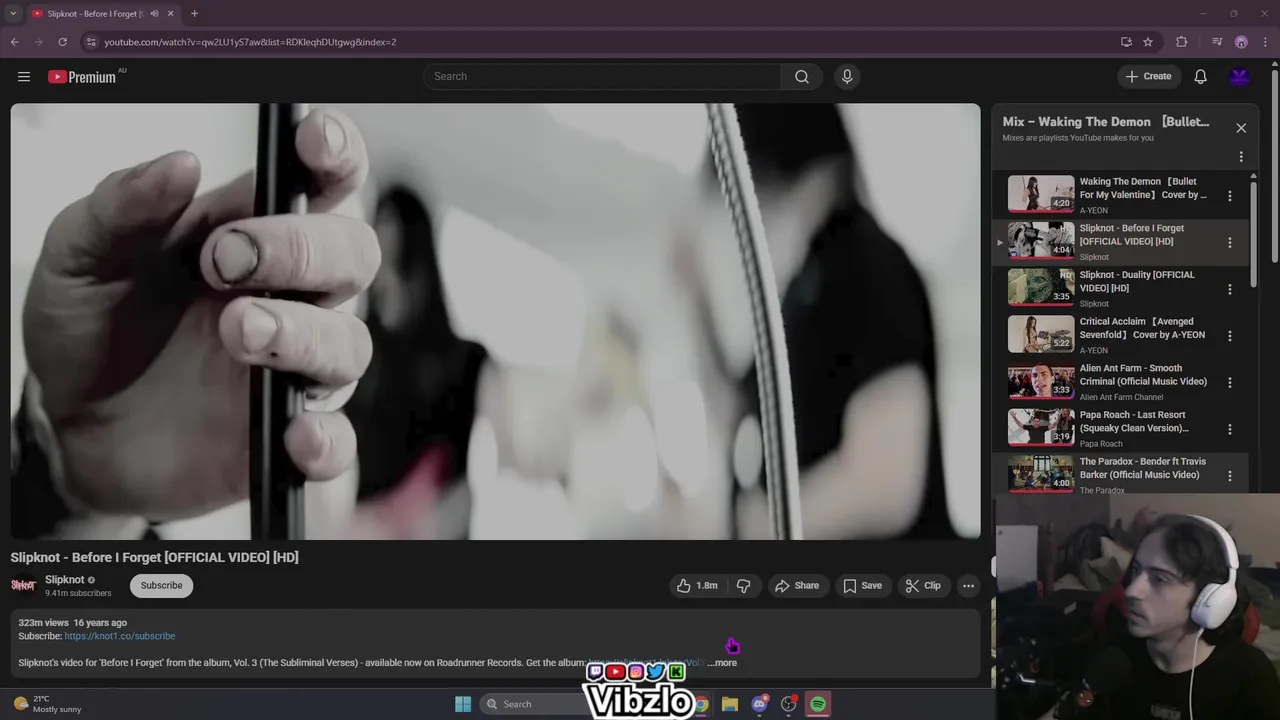Play Alien Ant Farm Smooth Criminal thumbnail
The image size is (1280, 720).
pos(1041,380)
